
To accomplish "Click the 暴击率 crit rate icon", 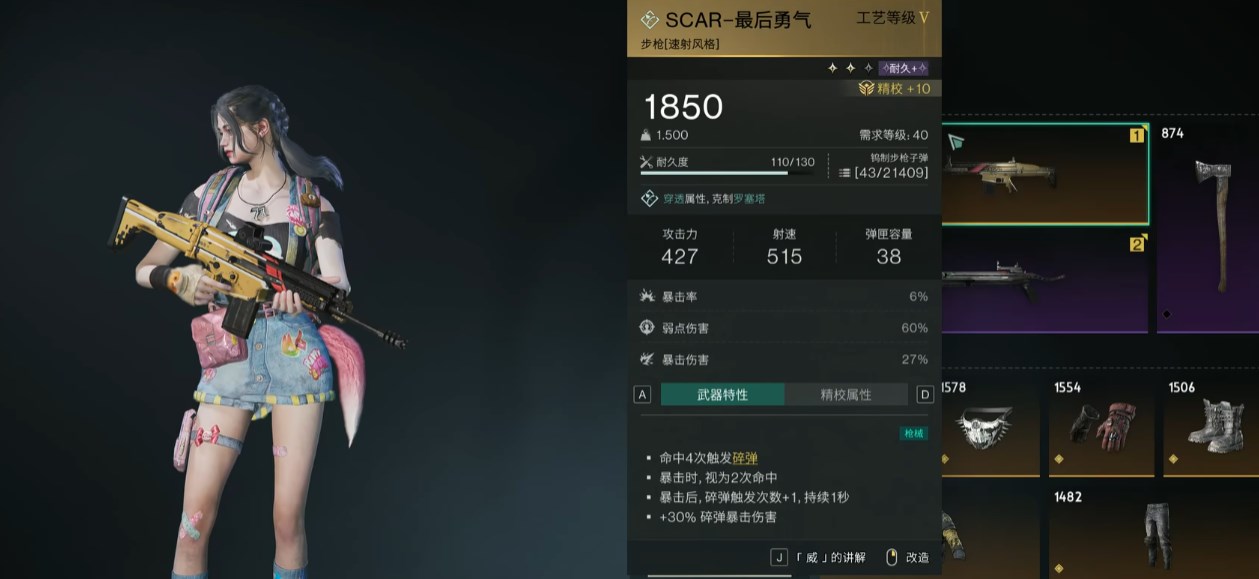I will coord(646,296).
